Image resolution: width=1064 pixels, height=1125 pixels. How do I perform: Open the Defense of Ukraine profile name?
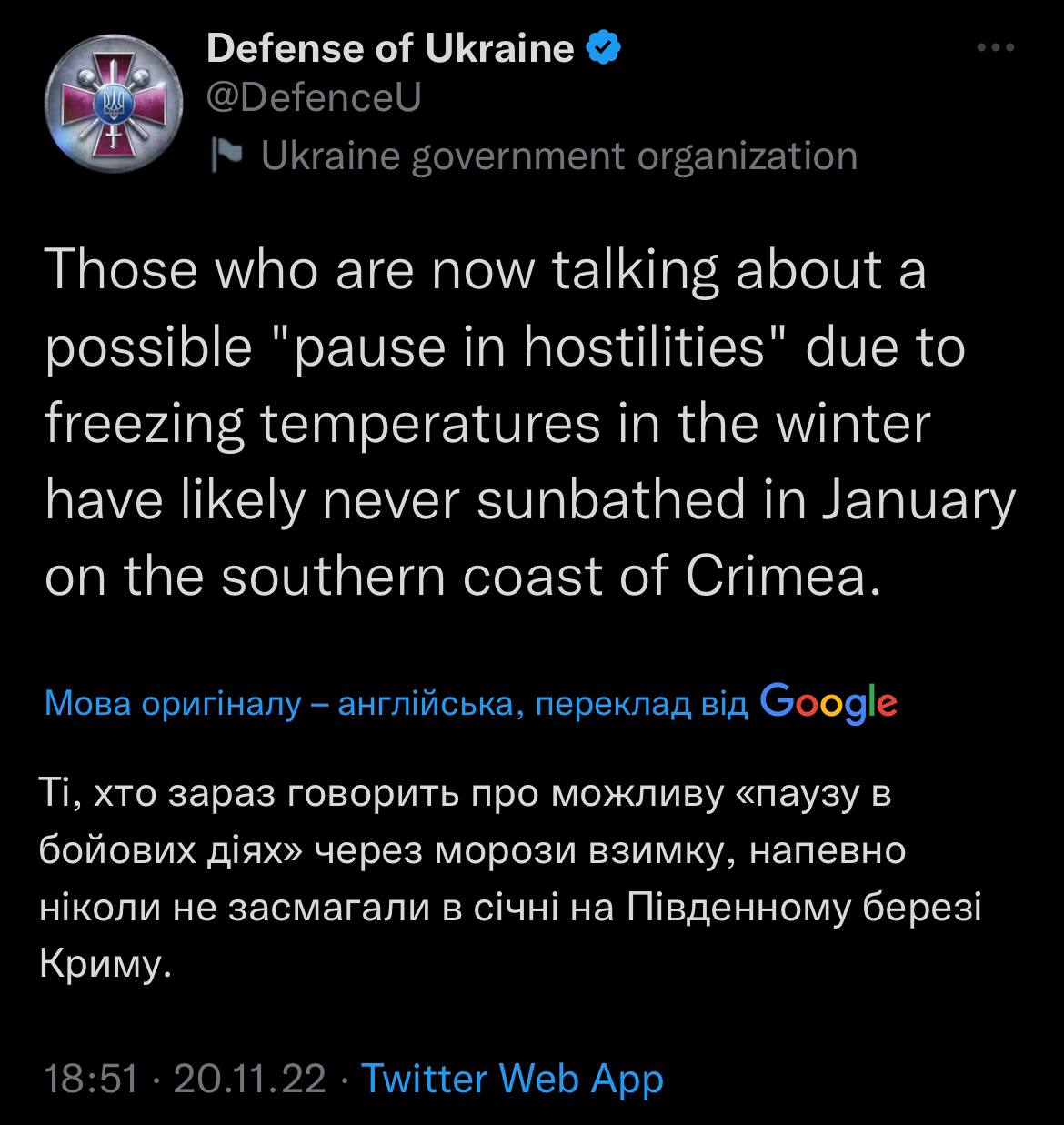pyautogui.click(x=391, y=48)
